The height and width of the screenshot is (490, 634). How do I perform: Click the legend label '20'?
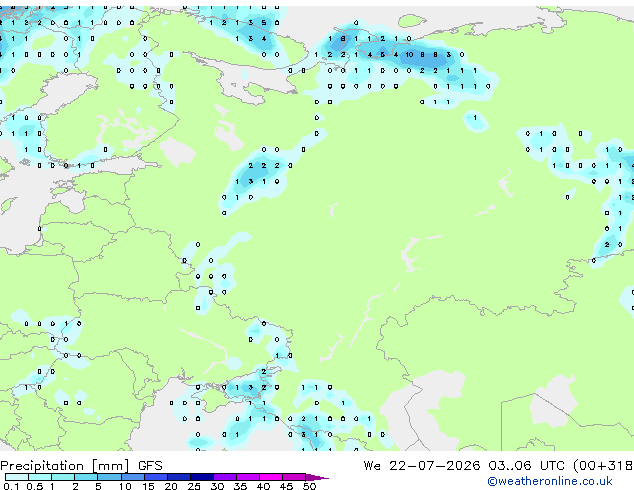click(x=171, y=486)
